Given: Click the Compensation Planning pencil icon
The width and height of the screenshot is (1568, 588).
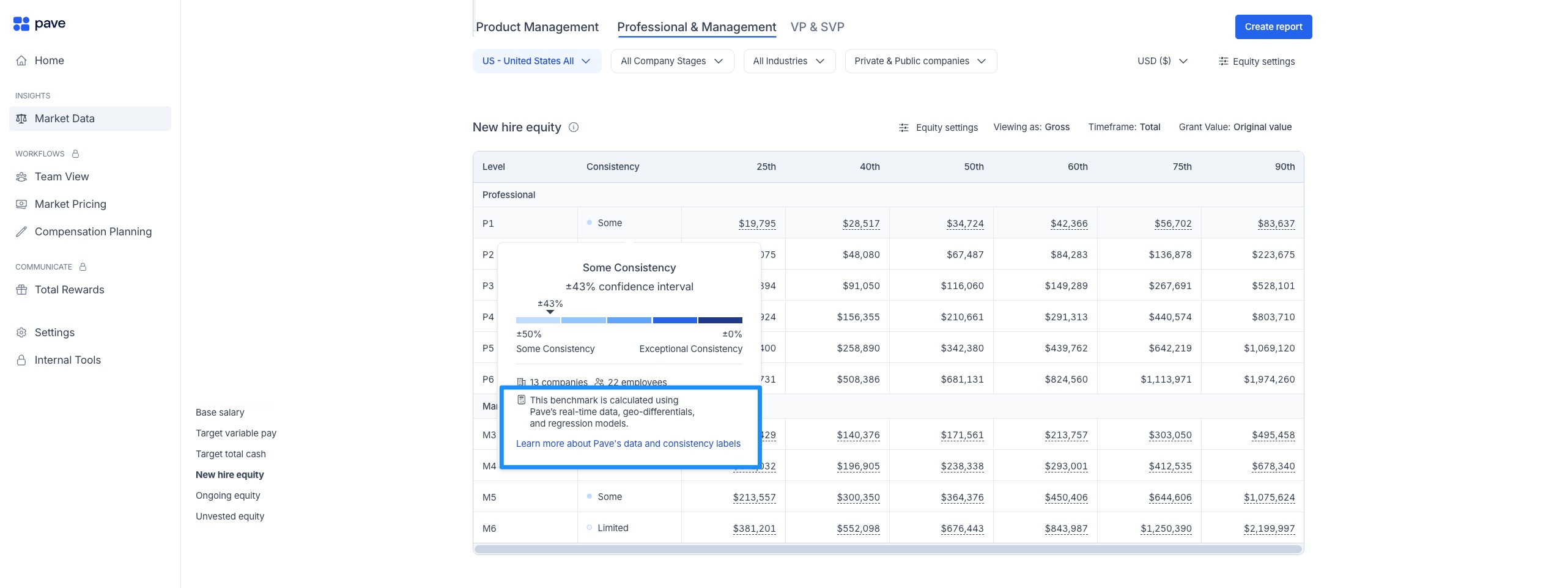Looking at the screenshot, I should click(x=21, y=232).
